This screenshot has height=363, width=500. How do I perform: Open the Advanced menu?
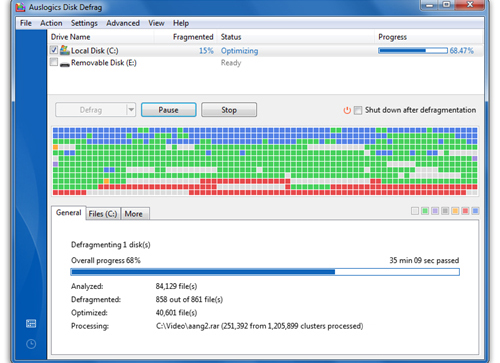123,23
